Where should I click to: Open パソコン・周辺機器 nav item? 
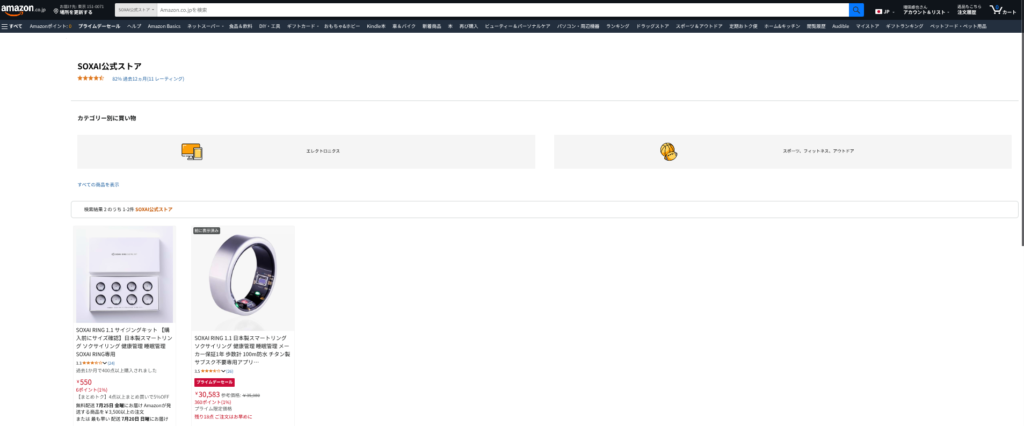[x=578, y=26]
